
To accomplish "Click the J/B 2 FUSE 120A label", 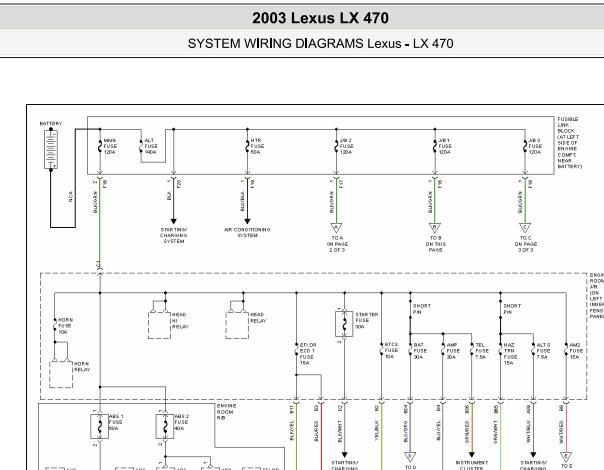I will (347, 146).
